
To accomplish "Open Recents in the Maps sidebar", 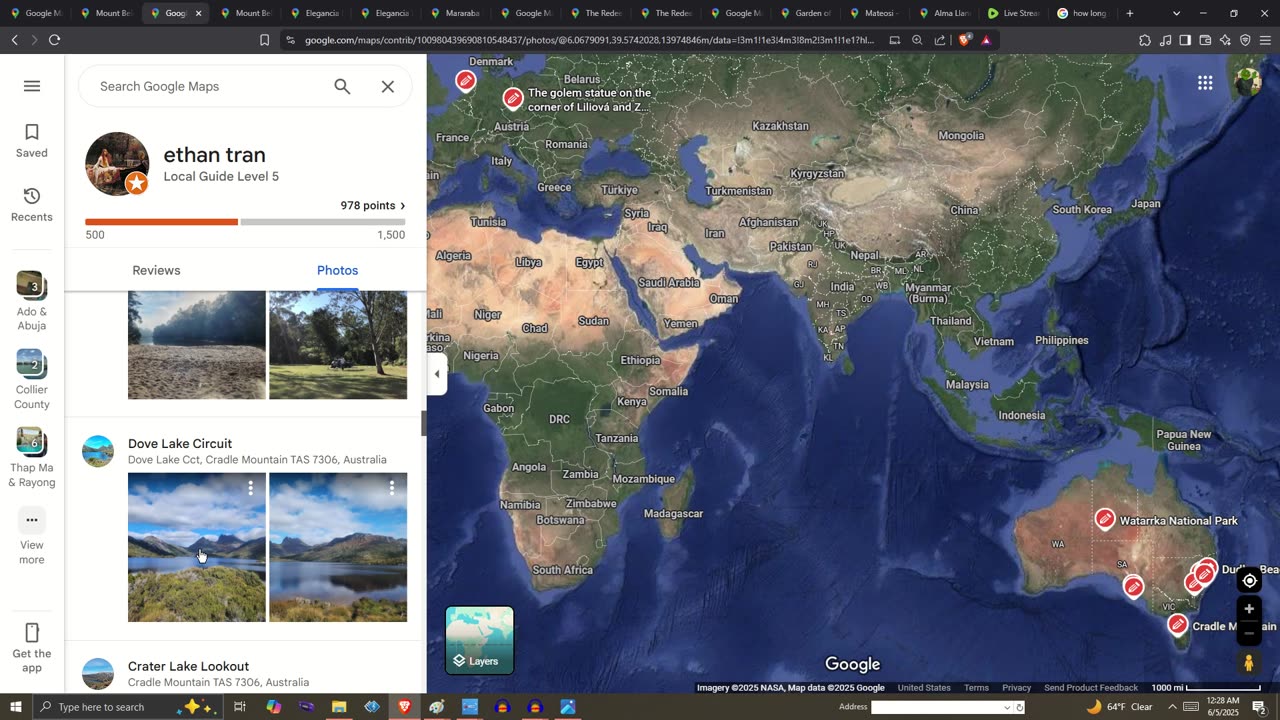I will point(32,205).
